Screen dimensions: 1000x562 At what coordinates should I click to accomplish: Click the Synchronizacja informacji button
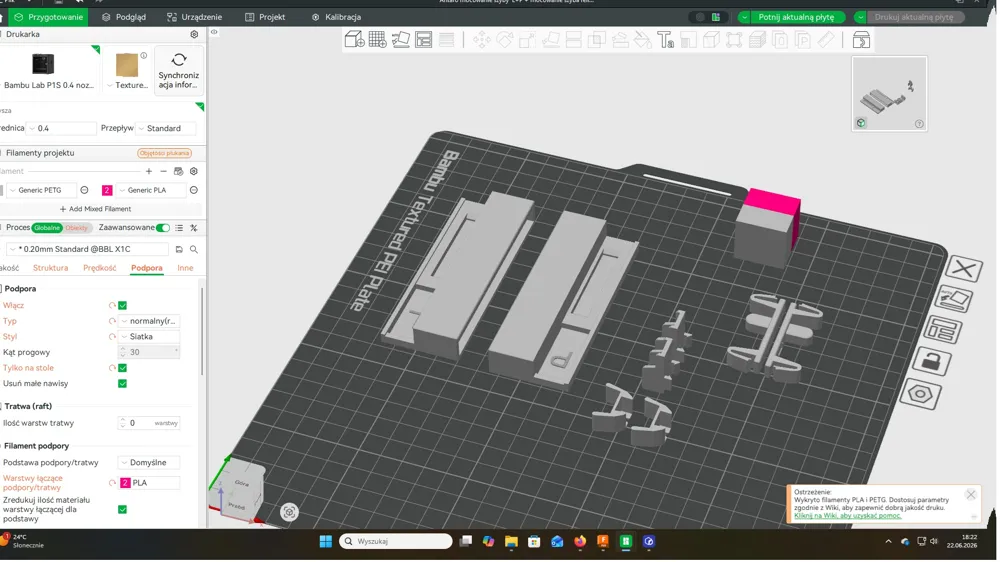coord(179,70)
